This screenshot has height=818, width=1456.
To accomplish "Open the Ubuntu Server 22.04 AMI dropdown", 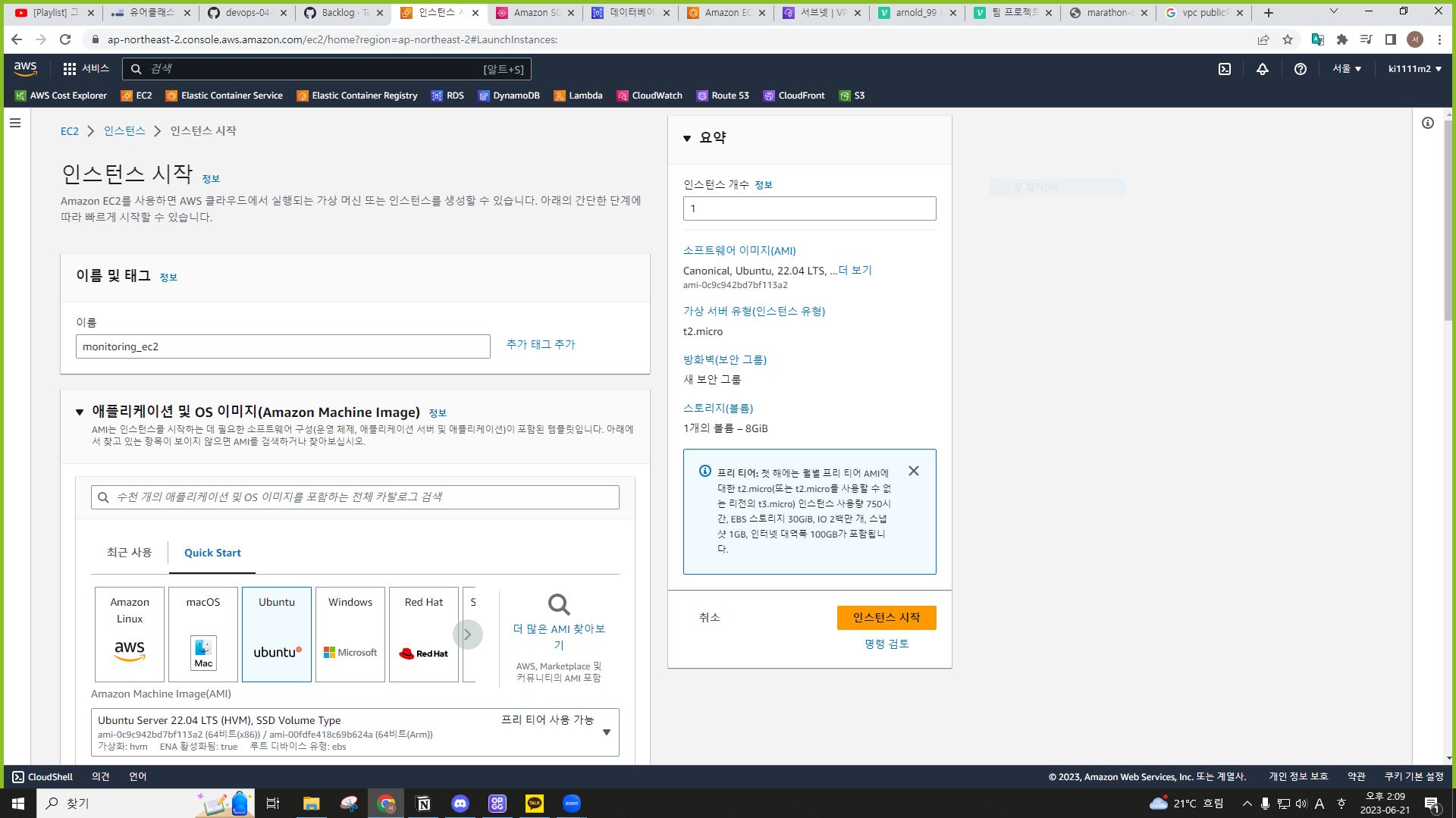I will [355, 732].
